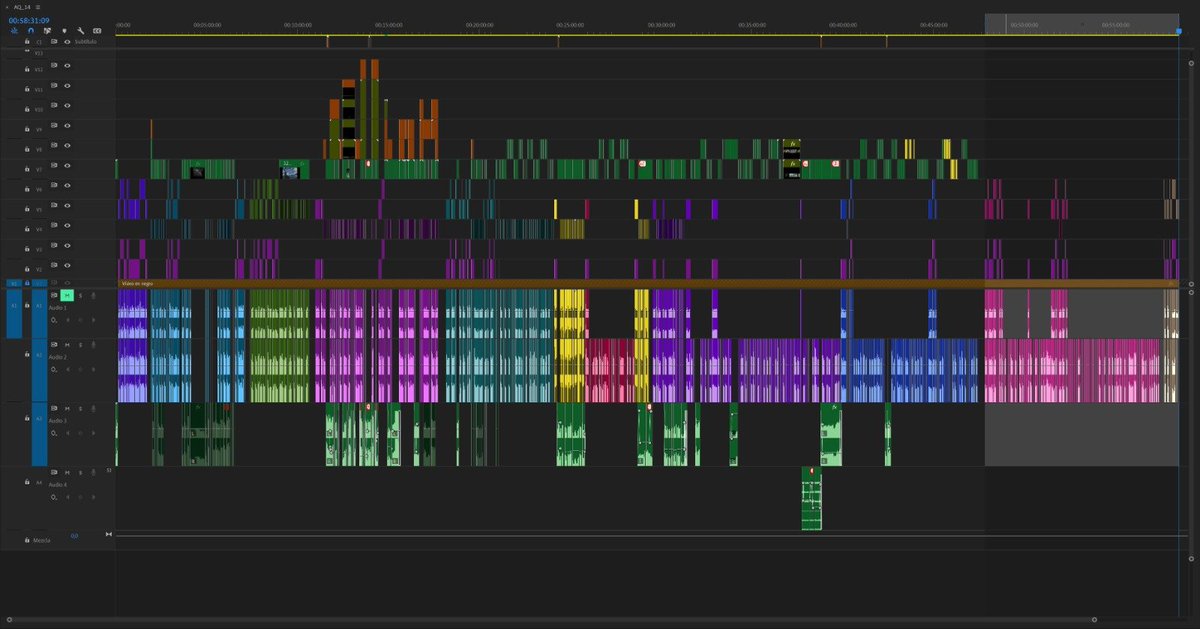Open the AQ_14 sequence panel menu
Screen dimensions: 1200x629
coord(38,7)
